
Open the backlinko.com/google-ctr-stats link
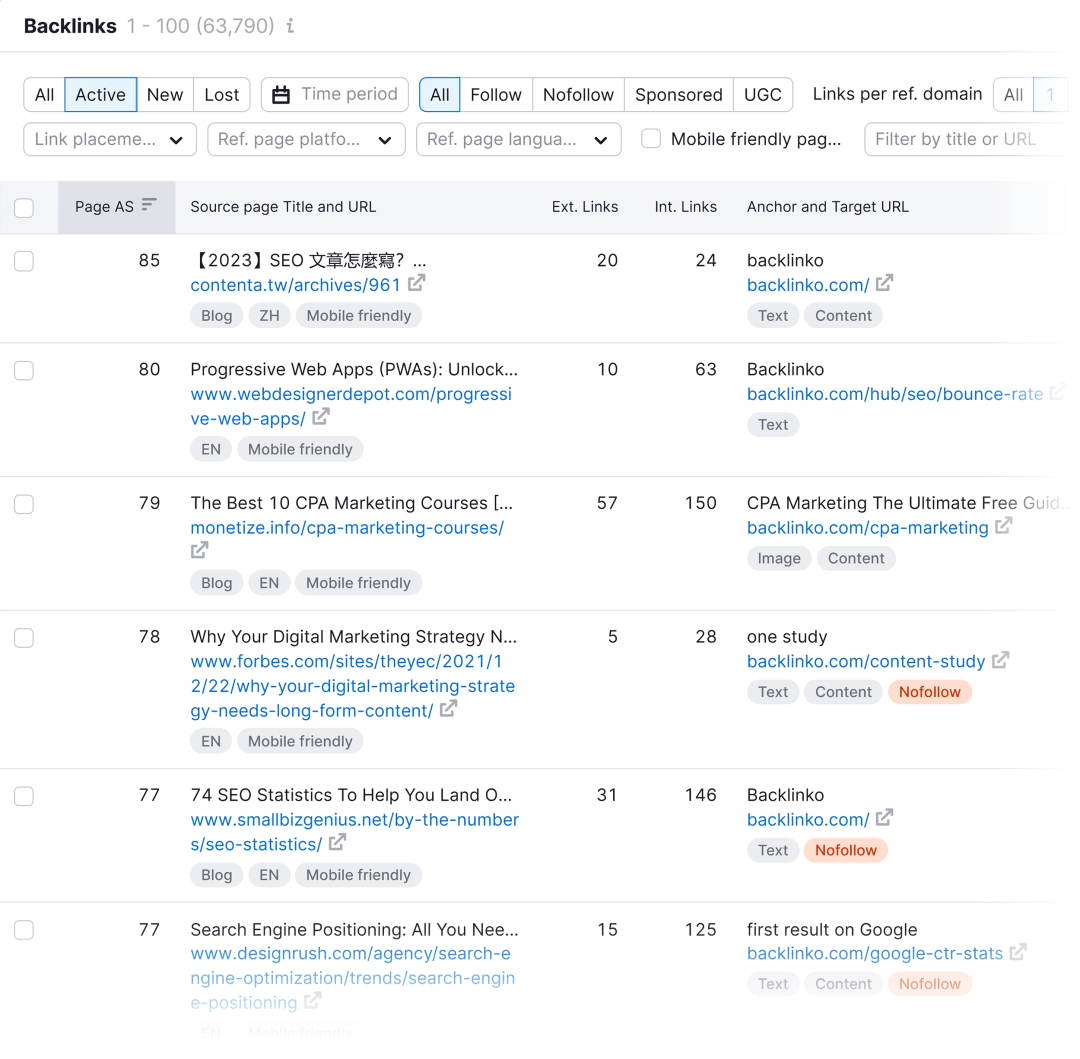pyautogui.click(x=875, y=953)
